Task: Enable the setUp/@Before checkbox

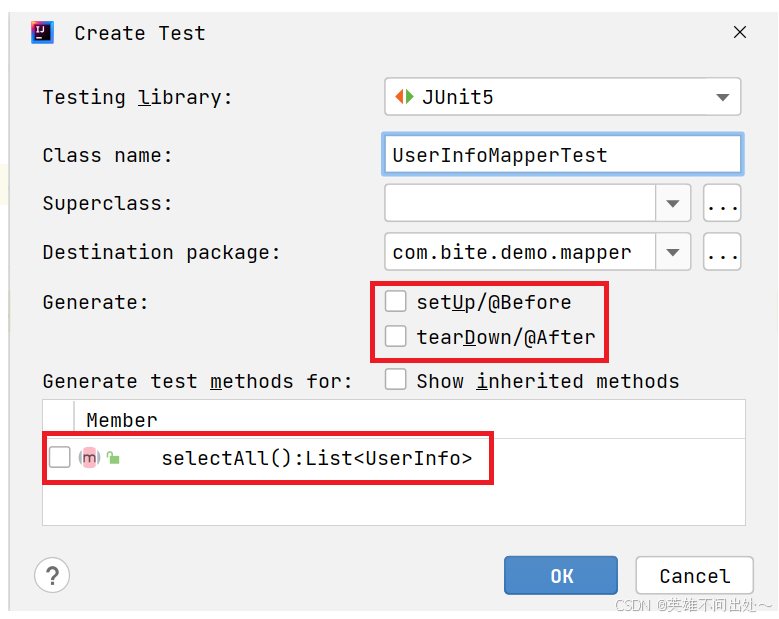Action: point(396,301)
